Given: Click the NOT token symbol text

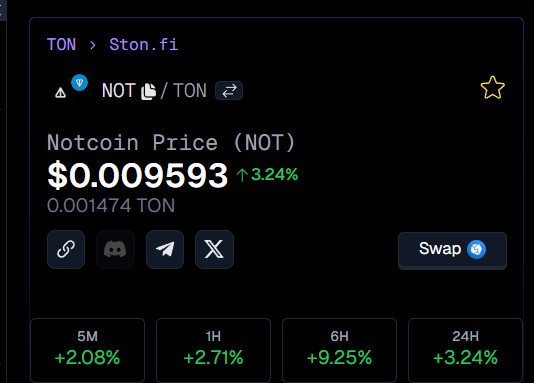Looking at the screenshot, I should coord(119,91).
